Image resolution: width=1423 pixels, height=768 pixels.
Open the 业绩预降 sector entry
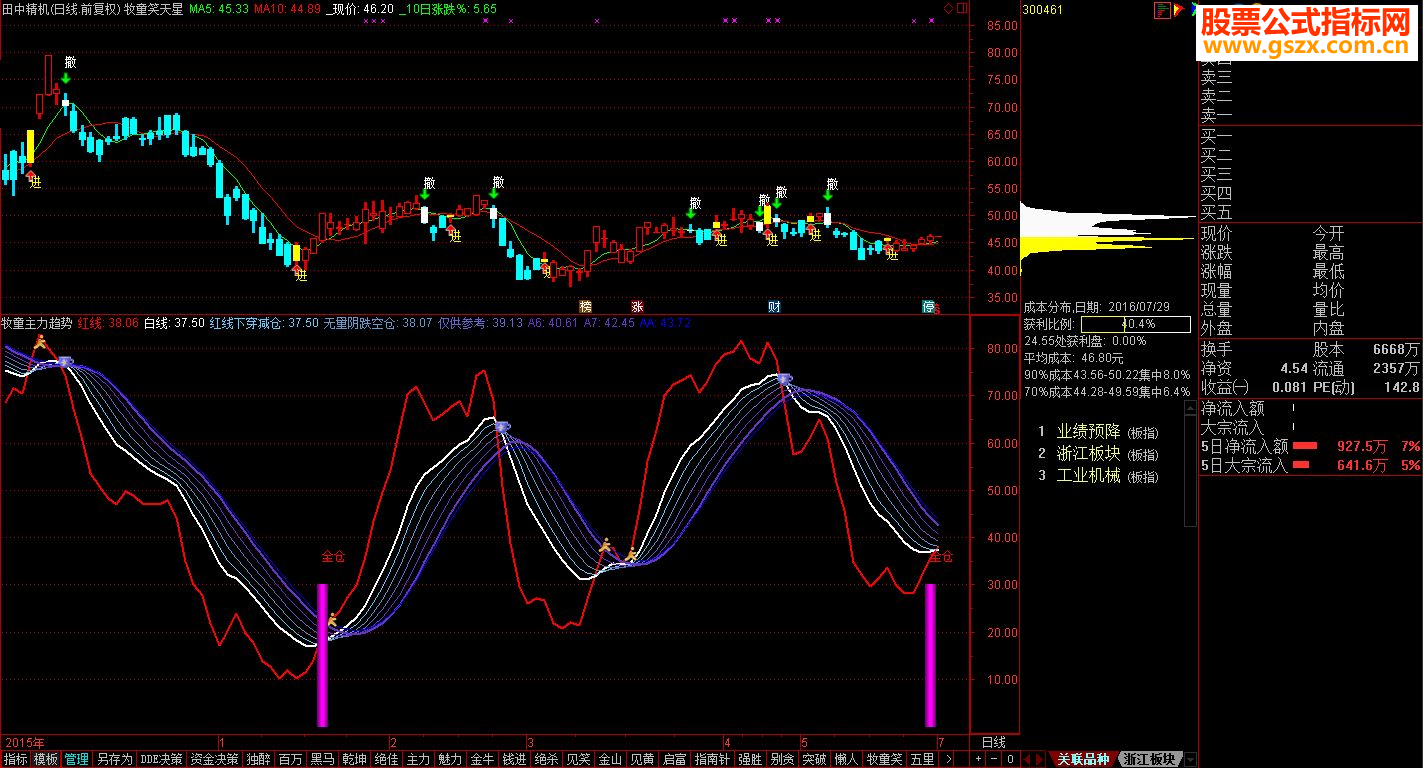pyautogui.click(x=1088, y=432)
